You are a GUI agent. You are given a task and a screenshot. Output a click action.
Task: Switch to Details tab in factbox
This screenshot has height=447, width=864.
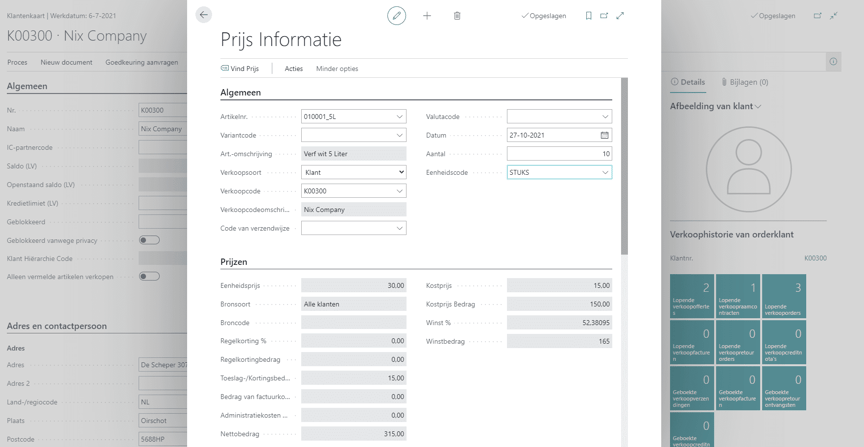[688, 82]
